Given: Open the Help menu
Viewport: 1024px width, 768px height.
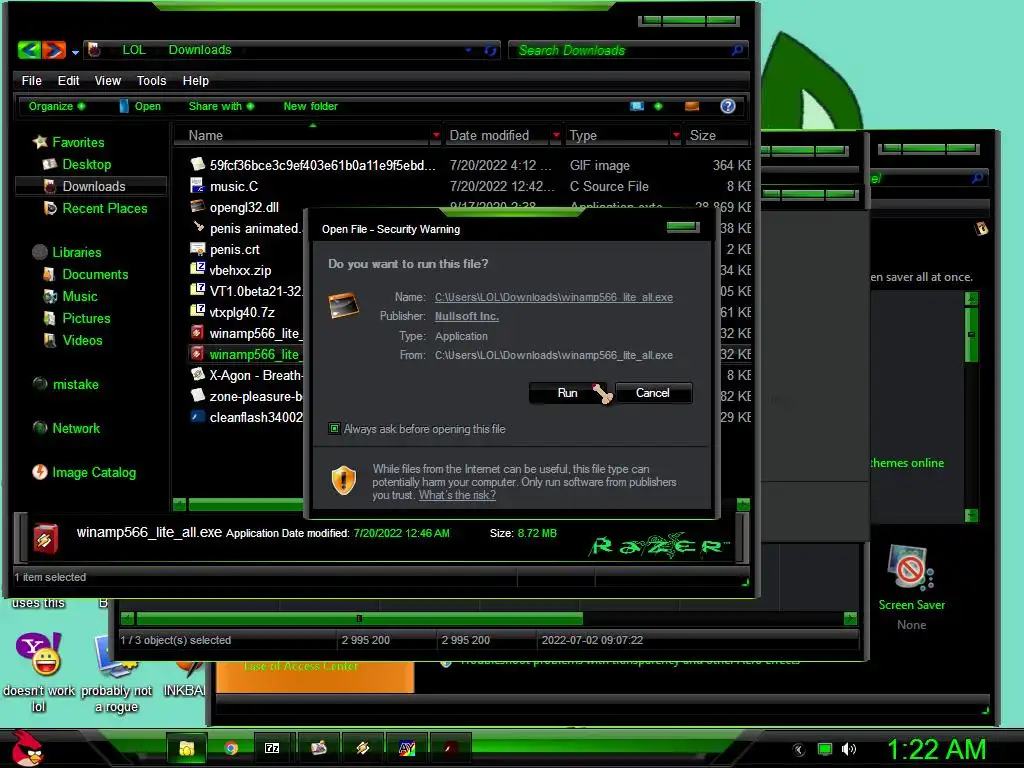Looking at the screenshot, I should [196, 80].
